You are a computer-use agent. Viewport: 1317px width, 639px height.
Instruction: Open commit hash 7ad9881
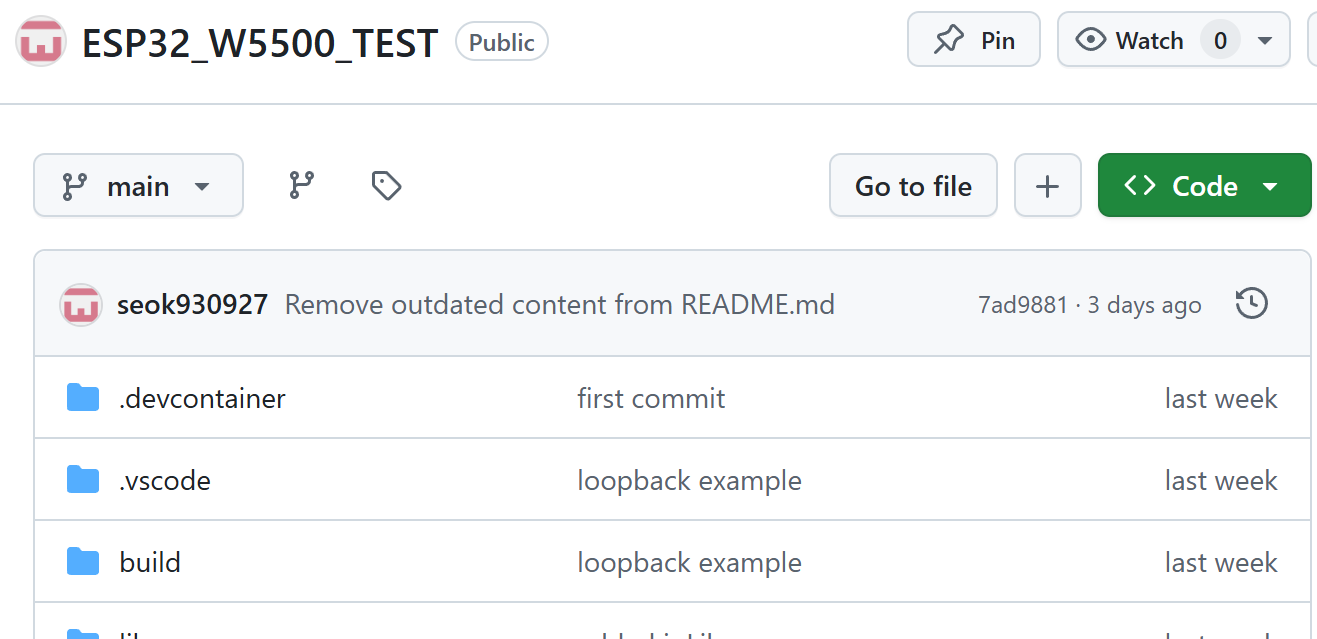coord(1023,305)
